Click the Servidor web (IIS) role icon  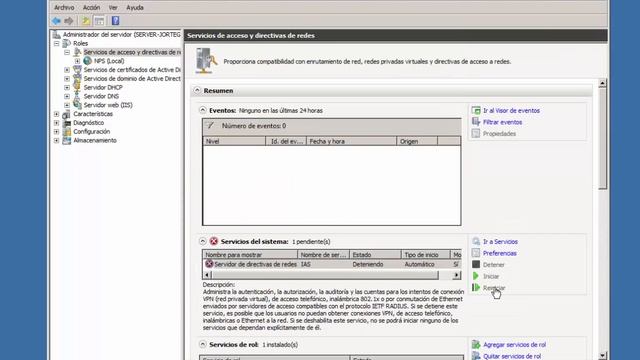point(77,105)
